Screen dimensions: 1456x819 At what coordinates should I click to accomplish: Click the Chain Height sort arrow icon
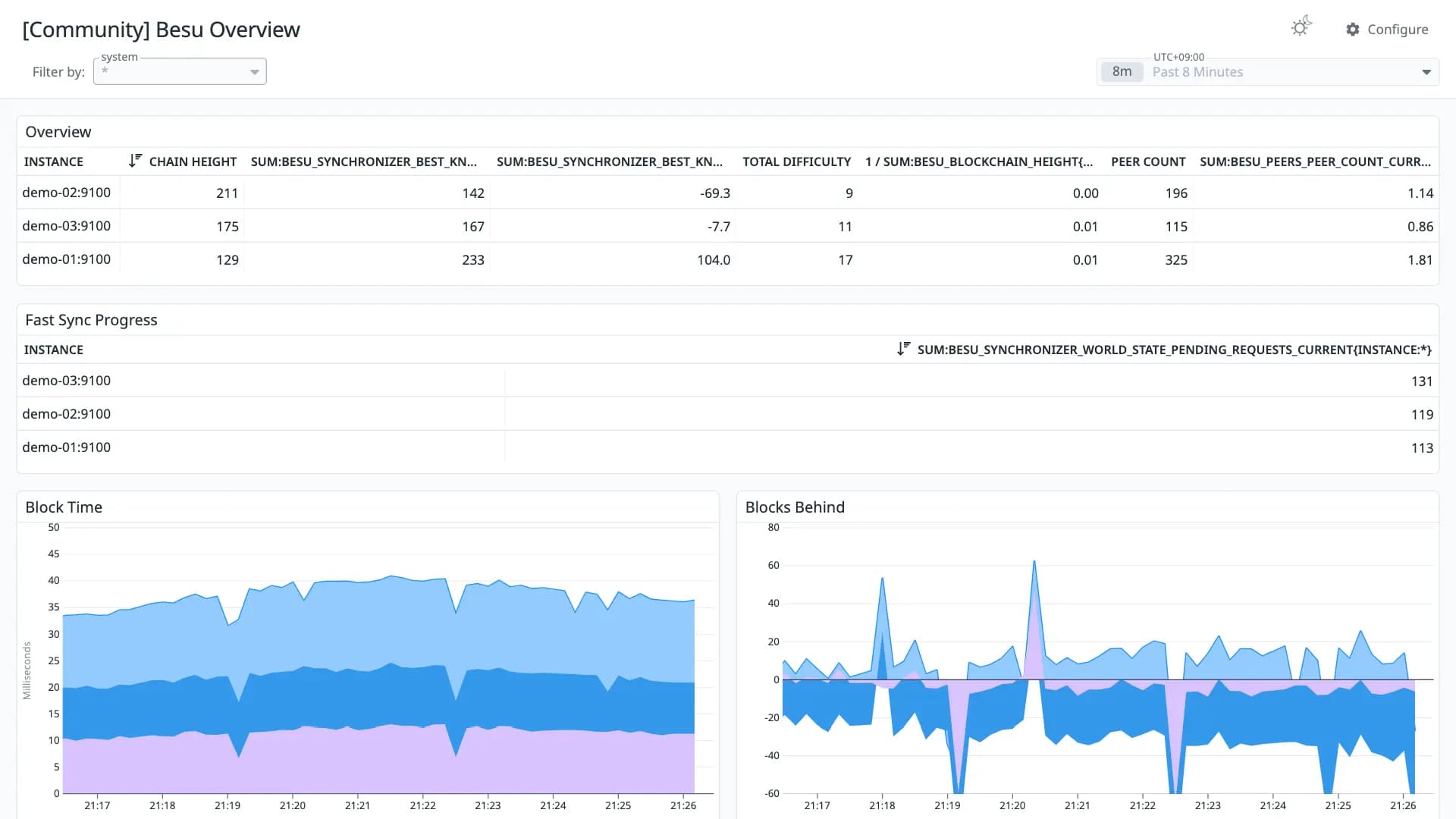135,161
